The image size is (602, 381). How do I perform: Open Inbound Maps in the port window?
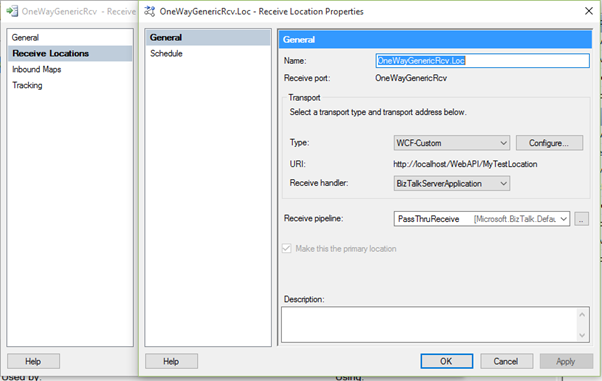70,70
